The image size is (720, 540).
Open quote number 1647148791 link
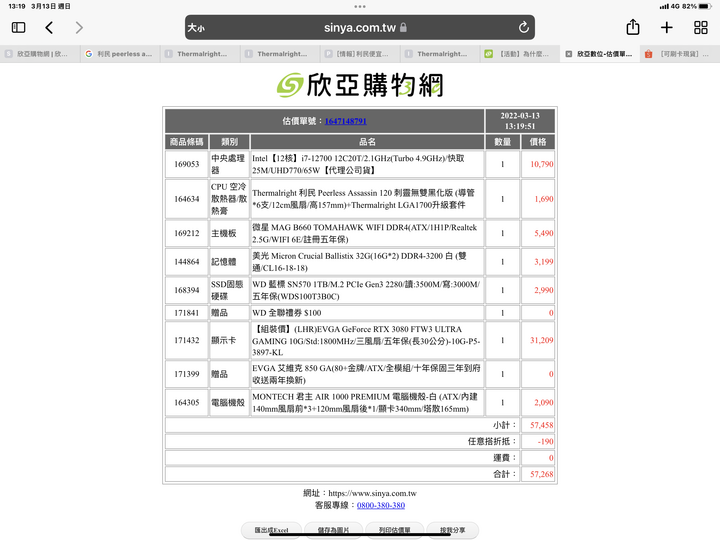pos(345,121)
